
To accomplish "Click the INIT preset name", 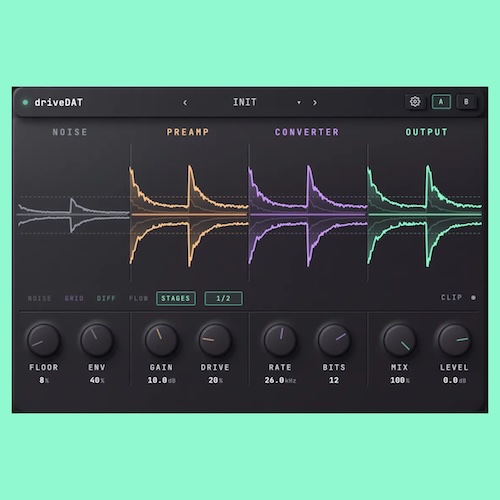I will [x=245, y=102].
